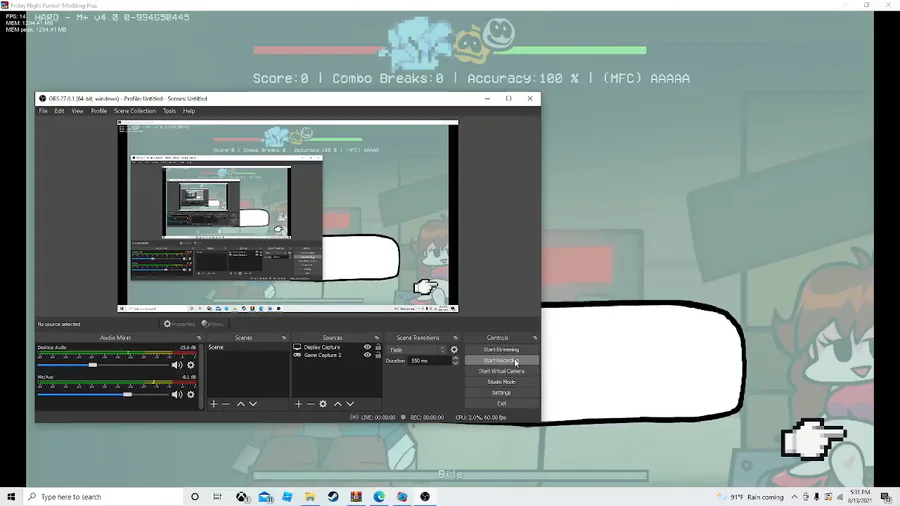Move source up in Sources panel

338,404
